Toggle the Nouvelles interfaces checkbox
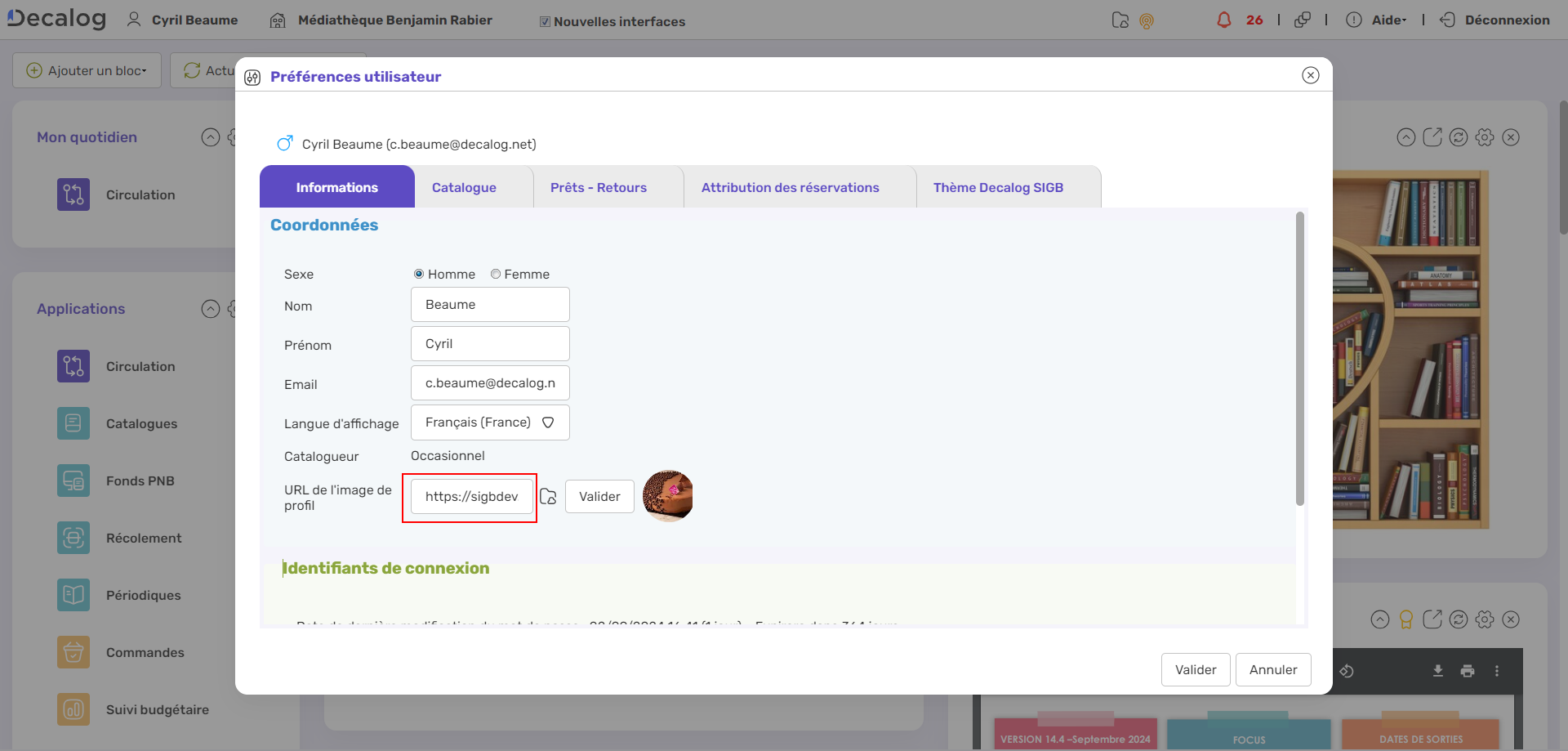Viewport: 1568px width, 751px height. (545, 22)
